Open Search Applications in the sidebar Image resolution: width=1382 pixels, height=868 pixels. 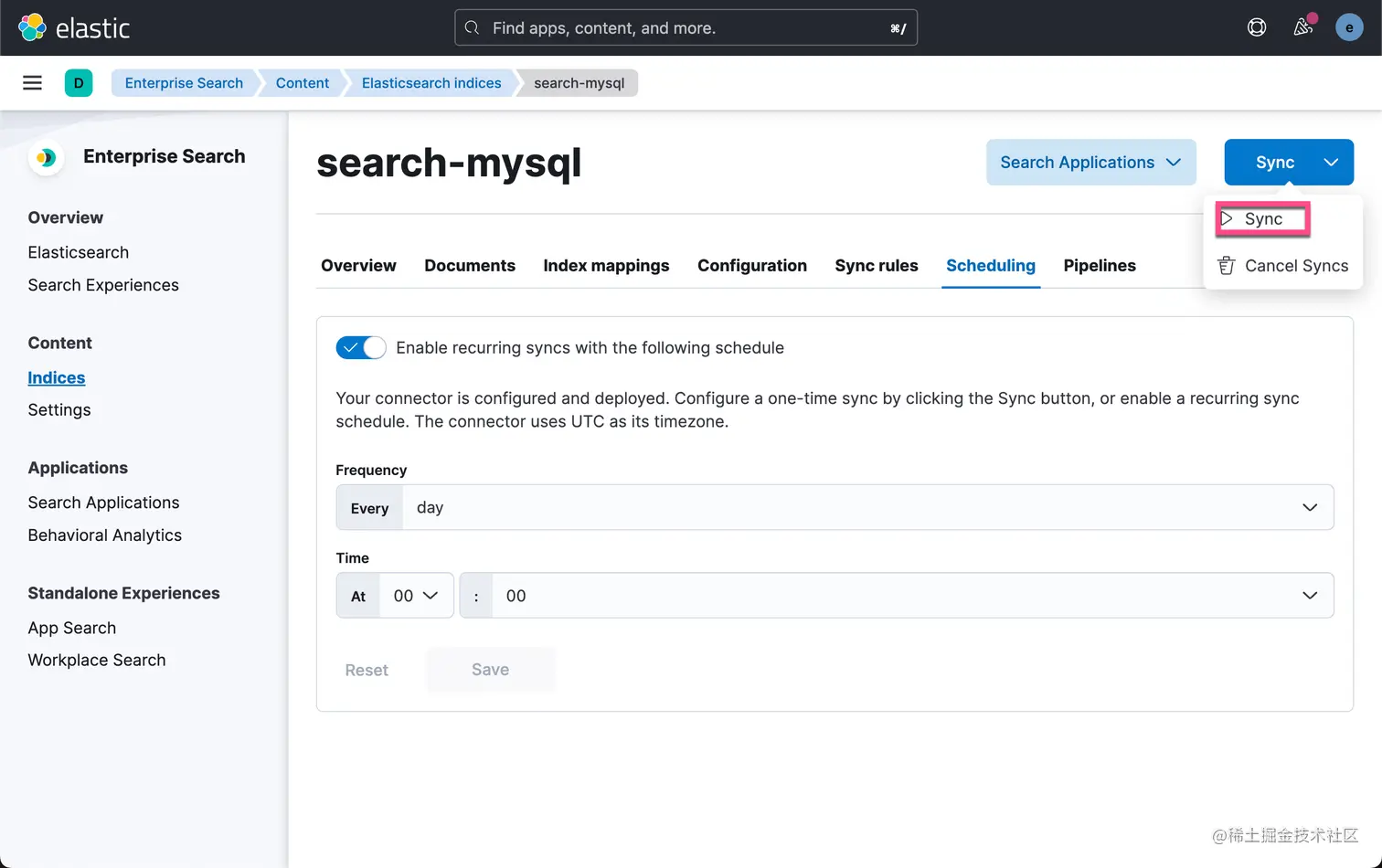click(x=103, y=503)
